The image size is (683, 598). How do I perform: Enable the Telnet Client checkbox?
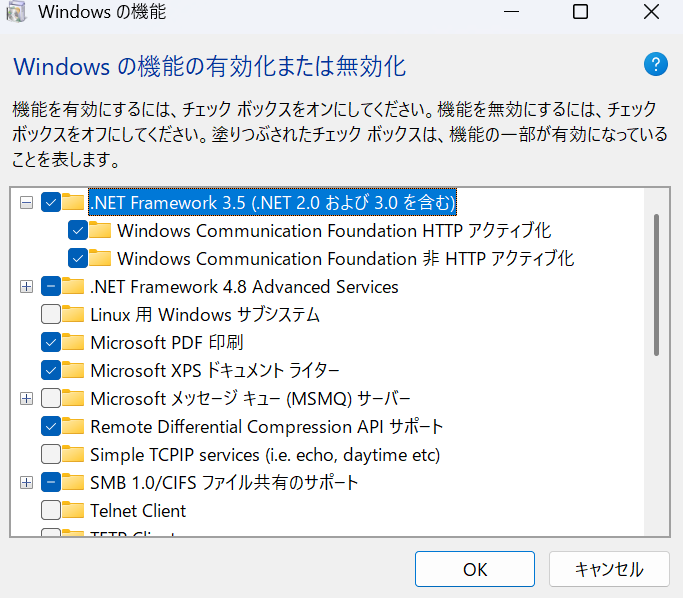point(51,510)
